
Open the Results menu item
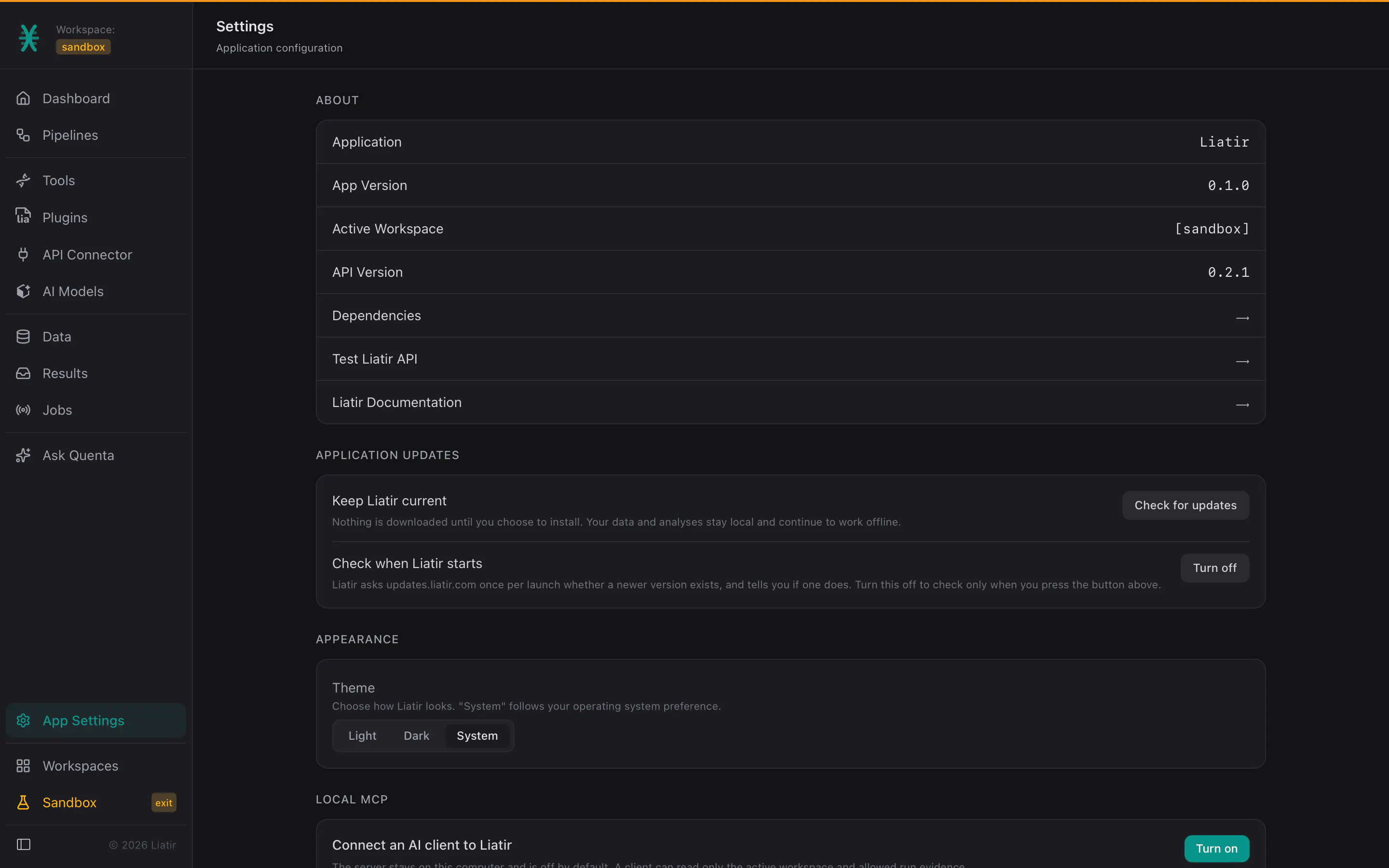[x=96, y=373]
